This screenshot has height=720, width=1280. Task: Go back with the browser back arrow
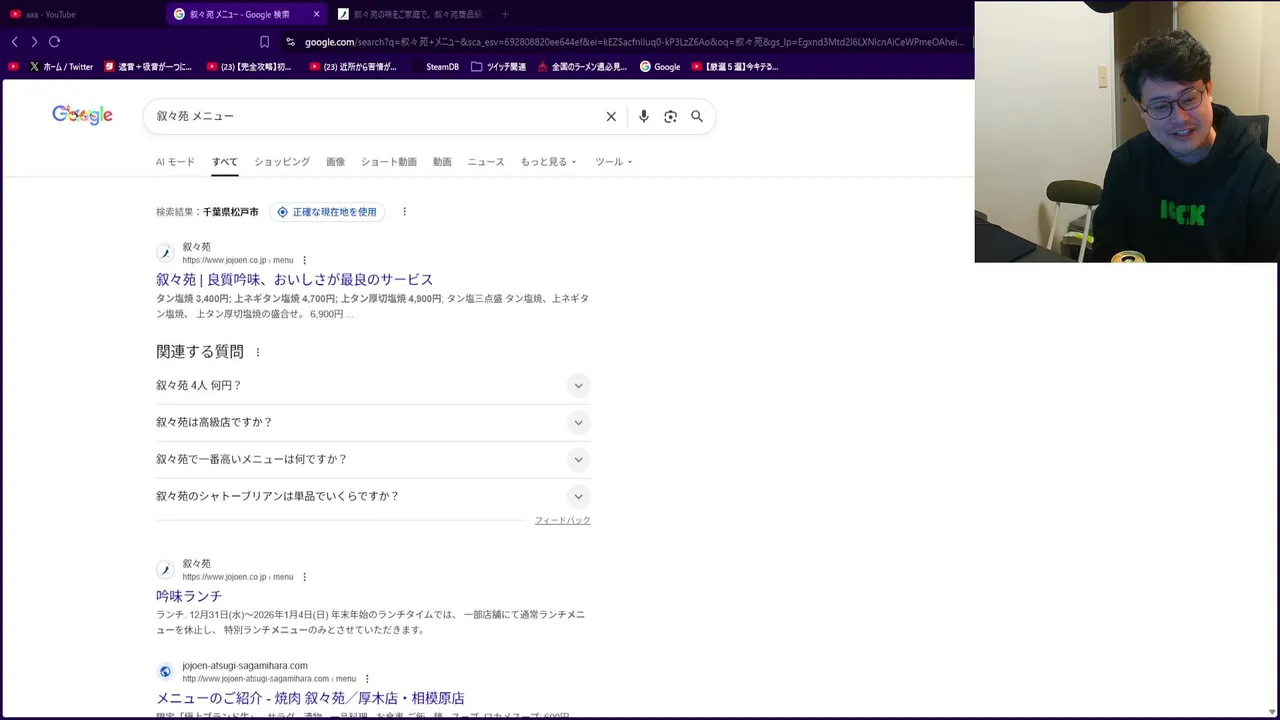pyautogui.click(x=14, y=42)
